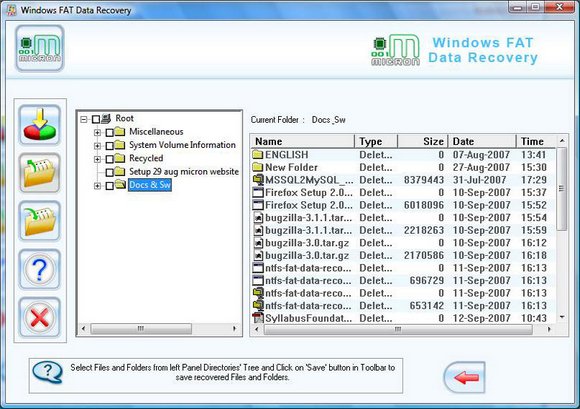The width and height of the screenshot is (580, 409).
Task: Open the folder icon with upward arrow
Action: click(40, 173)
